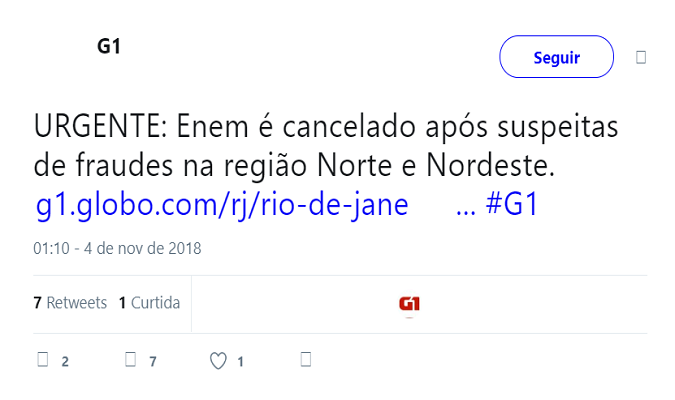Click the reply count 2
Viewport: 675px width, 400px height.
coord(65,361)
